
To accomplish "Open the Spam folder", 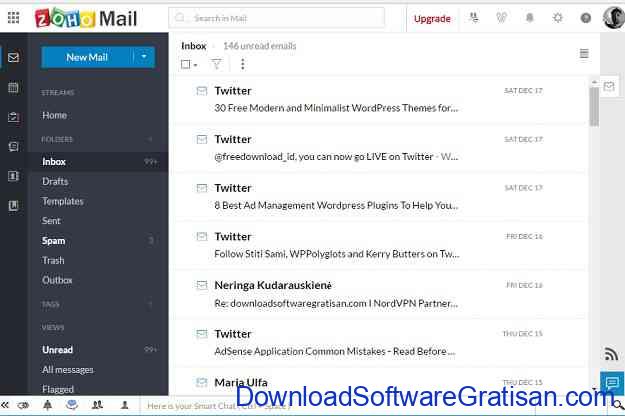I will coord(53,241).
